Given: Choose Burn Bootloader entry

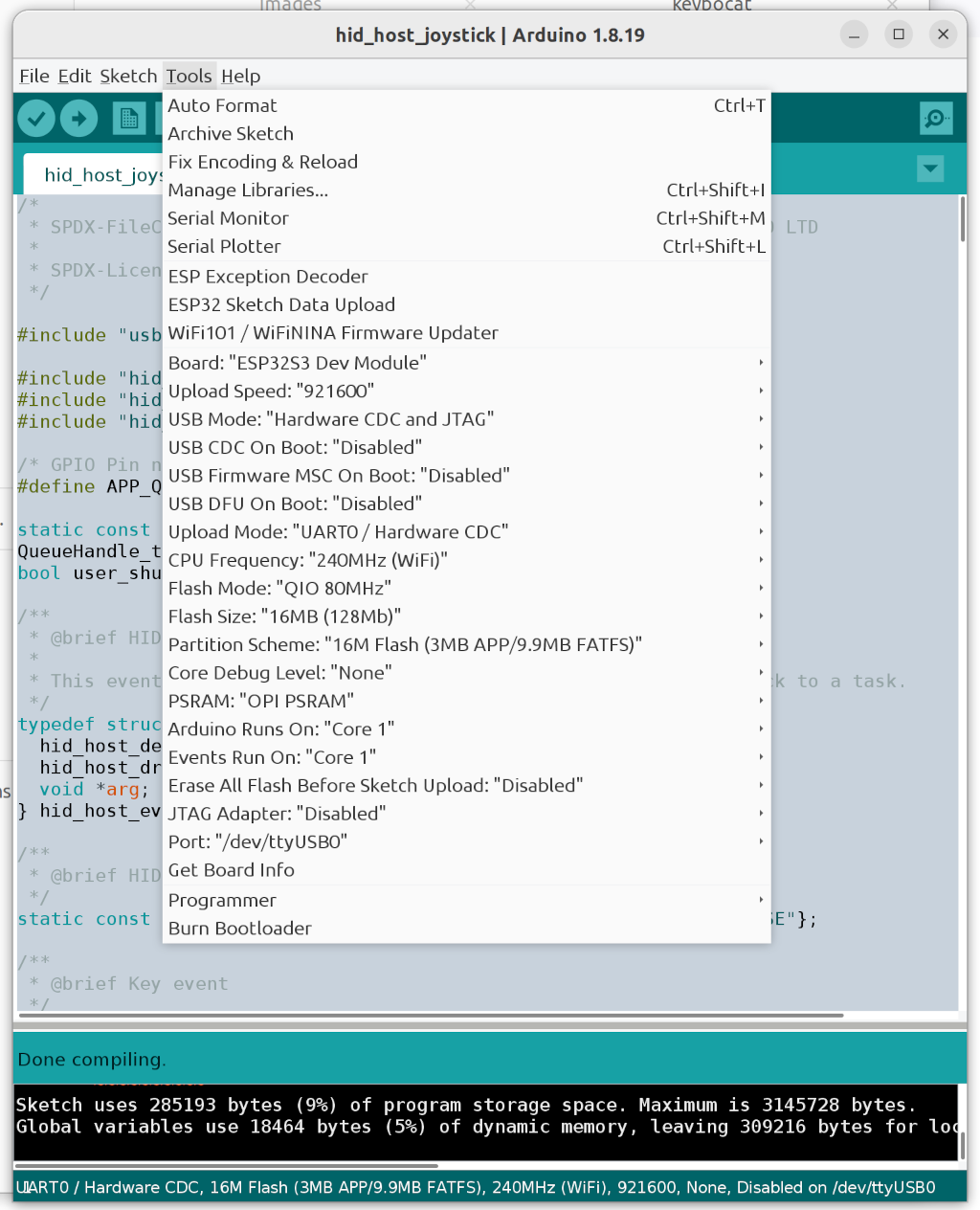Looking at the screenshot, I should pos(467,929).
